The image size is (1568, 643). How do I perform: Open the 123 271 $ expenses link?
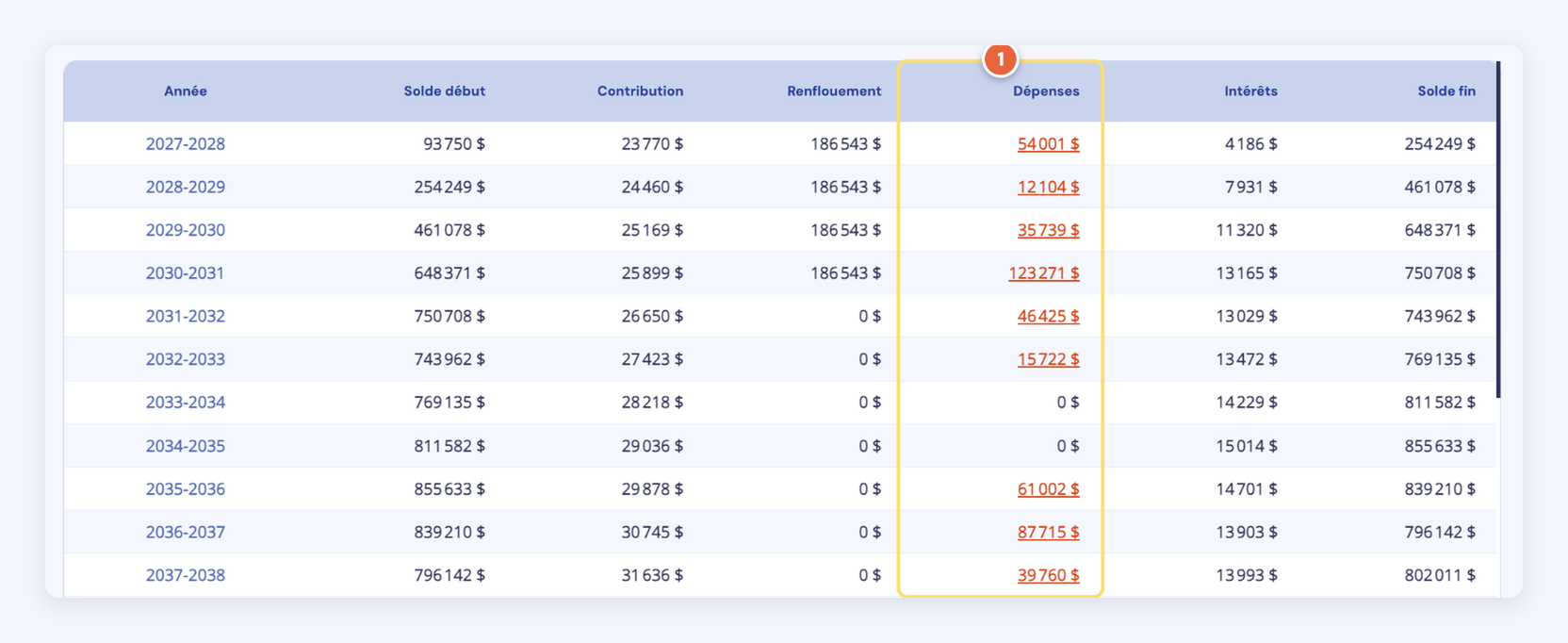pyautogui.click(x=1044, y=273)
